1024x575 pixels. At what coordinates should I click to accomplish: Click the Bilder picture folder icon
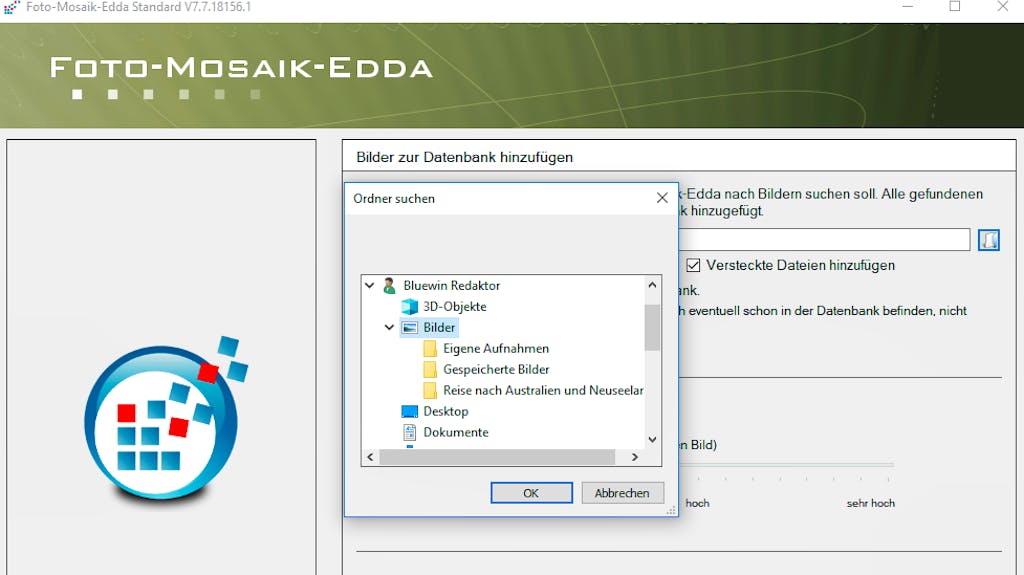click(409, 327)
